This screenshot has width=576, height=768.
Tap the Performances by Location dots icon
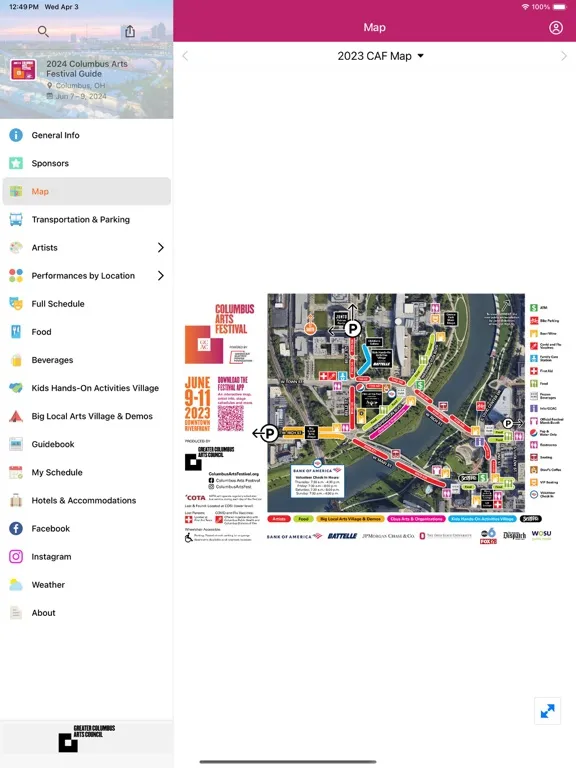(16, 275)
